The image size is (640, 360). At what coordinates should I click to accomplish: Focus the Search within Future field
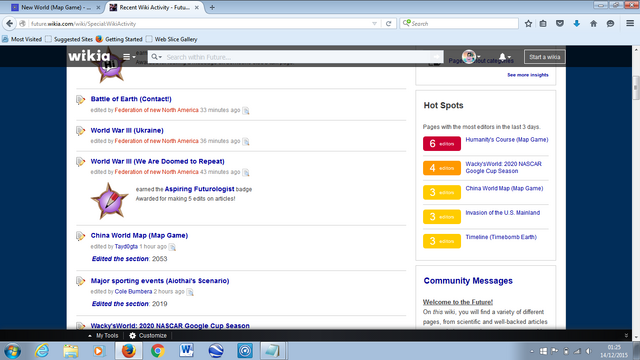click(x=296, y=57)
